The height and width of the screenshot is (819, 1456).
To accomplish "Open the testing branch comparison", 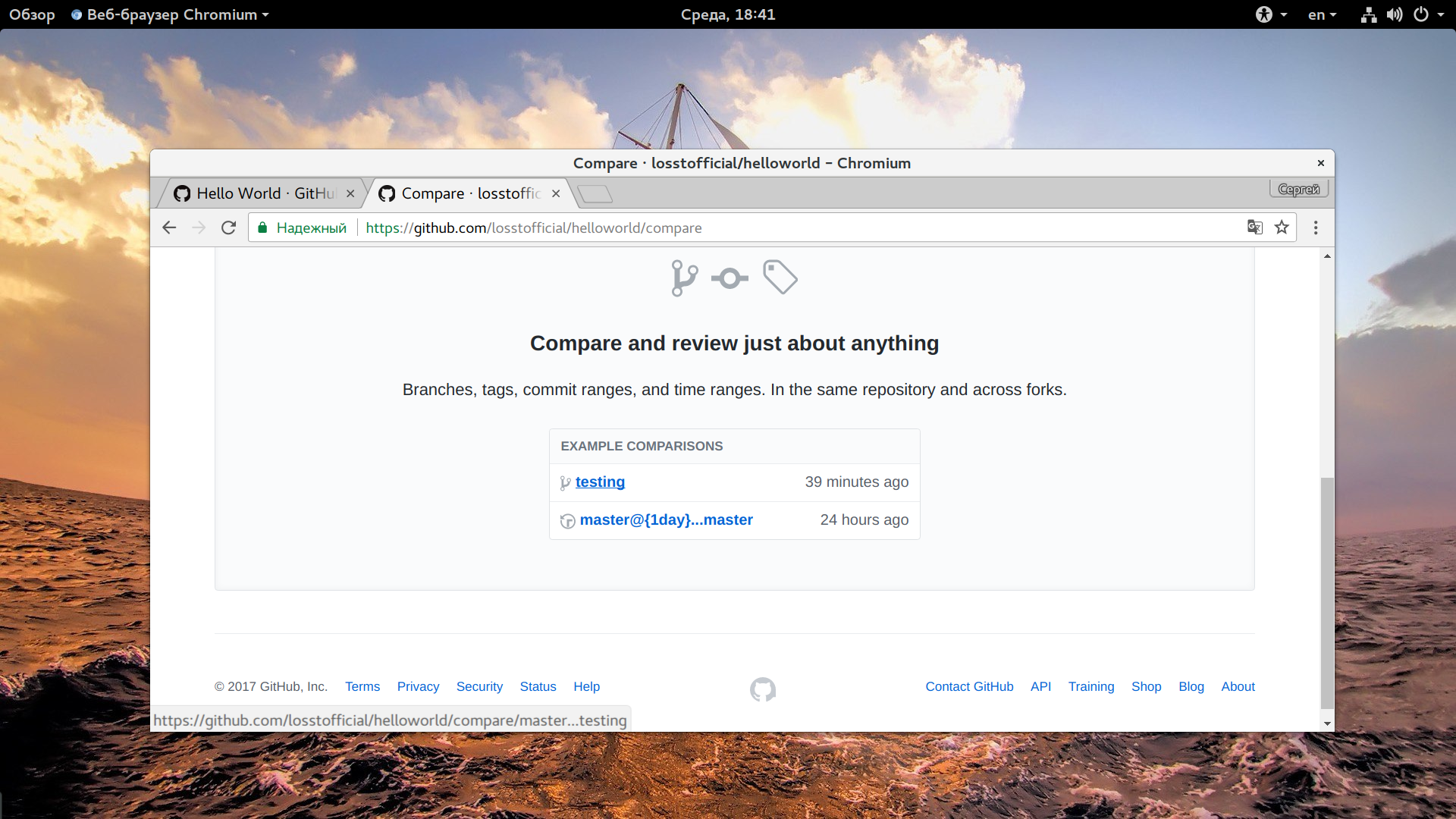I will (x=600, y=482).
